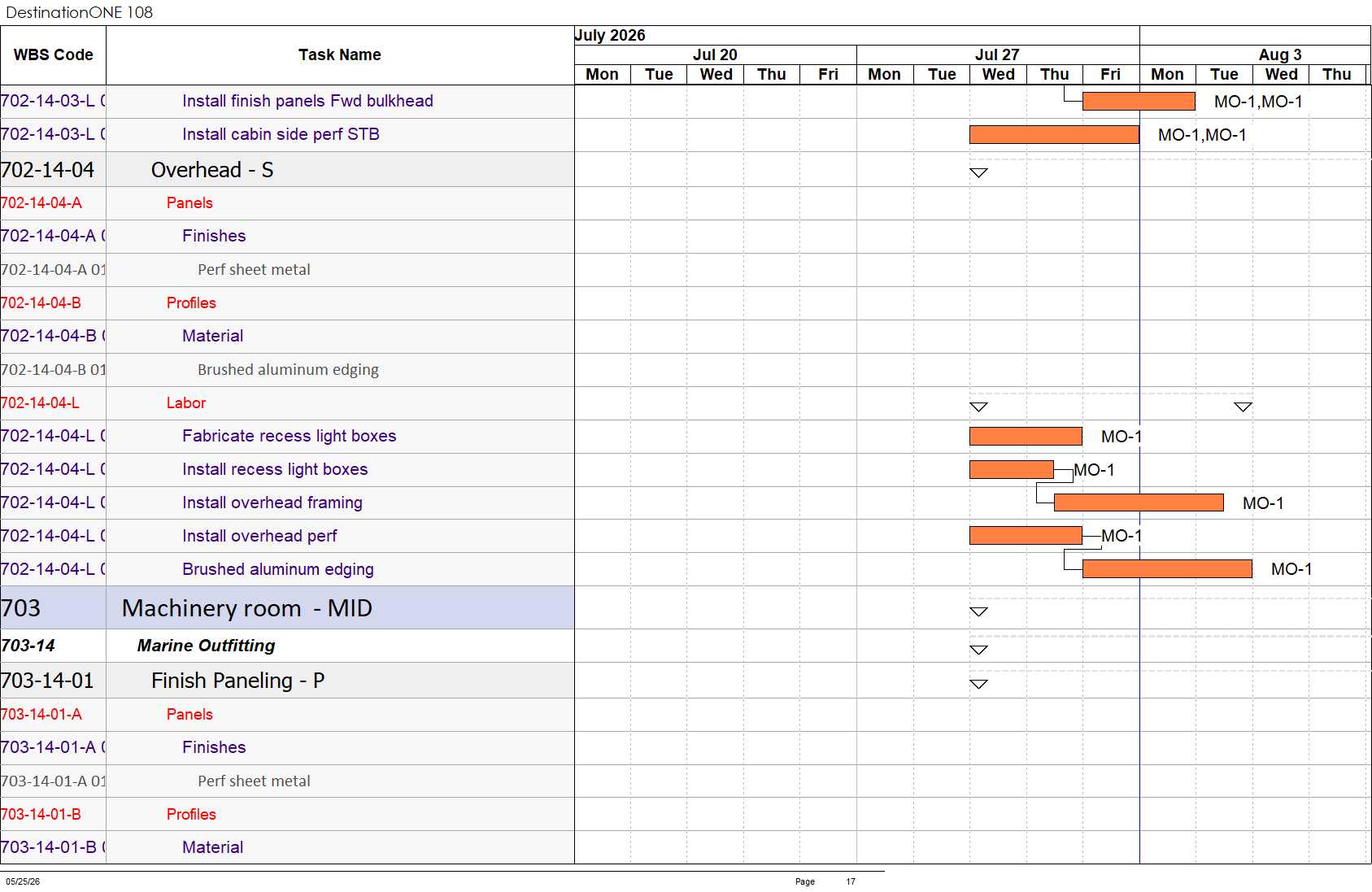Click the Overhead - S summary triangle marker
The height and width of the screenshot is (892, 1372).
pyautogui.click(x=978, y=172)
